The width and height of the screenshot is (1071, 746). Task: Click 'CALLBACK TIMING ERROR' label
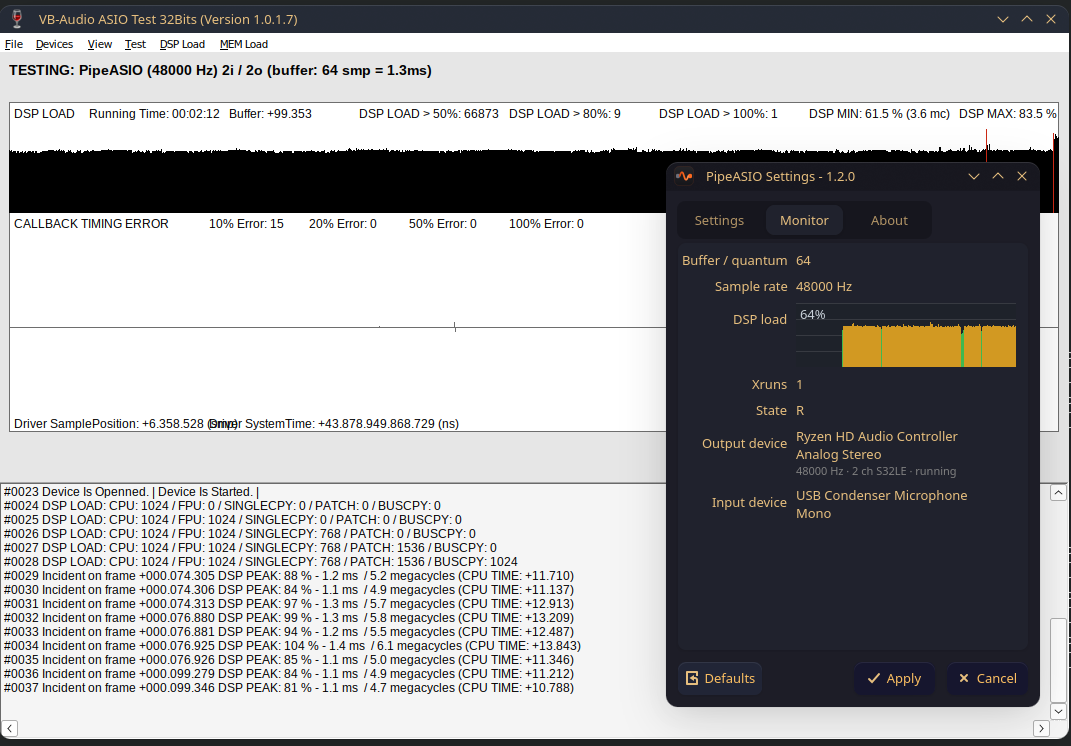pyautogui.click(x=91, y=224)
